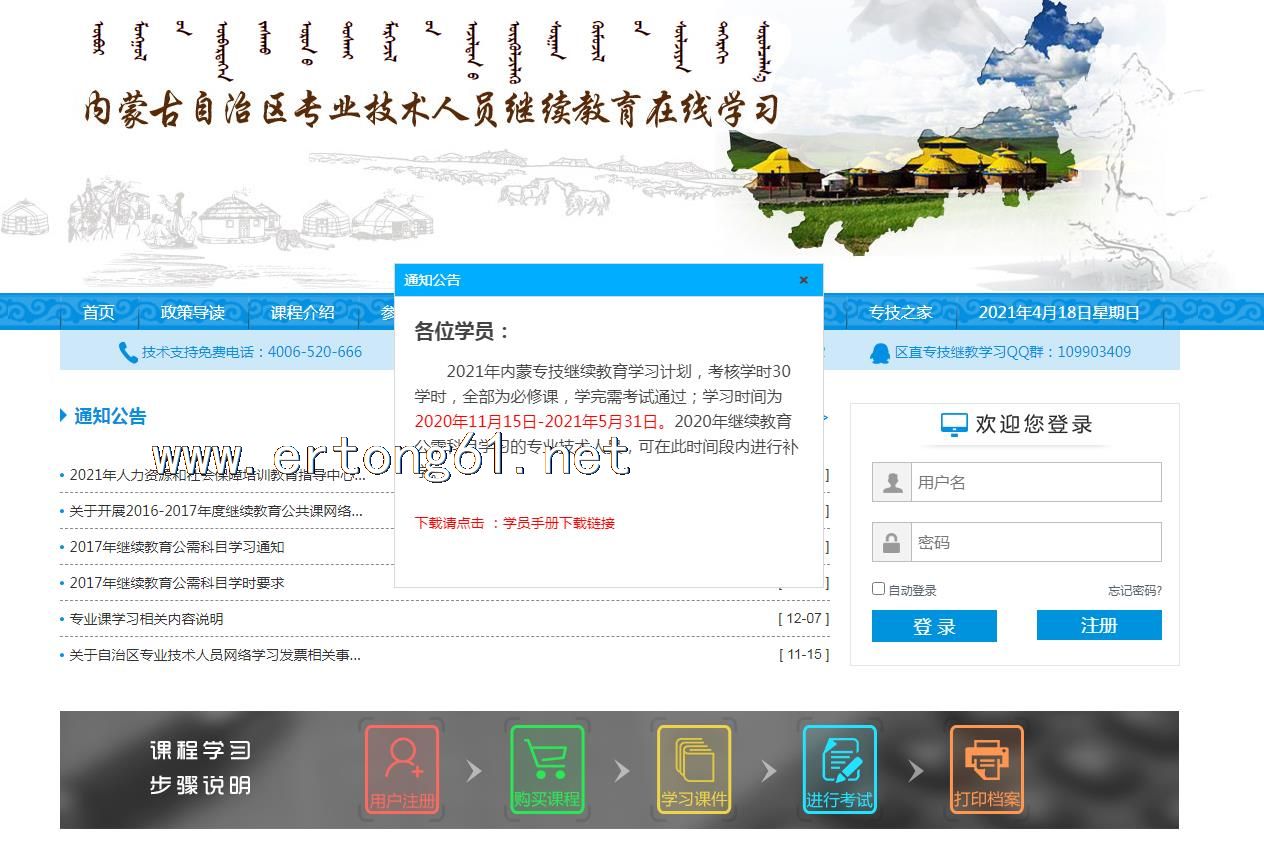The image size is (1264, 843).
Task: Close the 通知公告 popup dialog
Action: click(803, 280)
